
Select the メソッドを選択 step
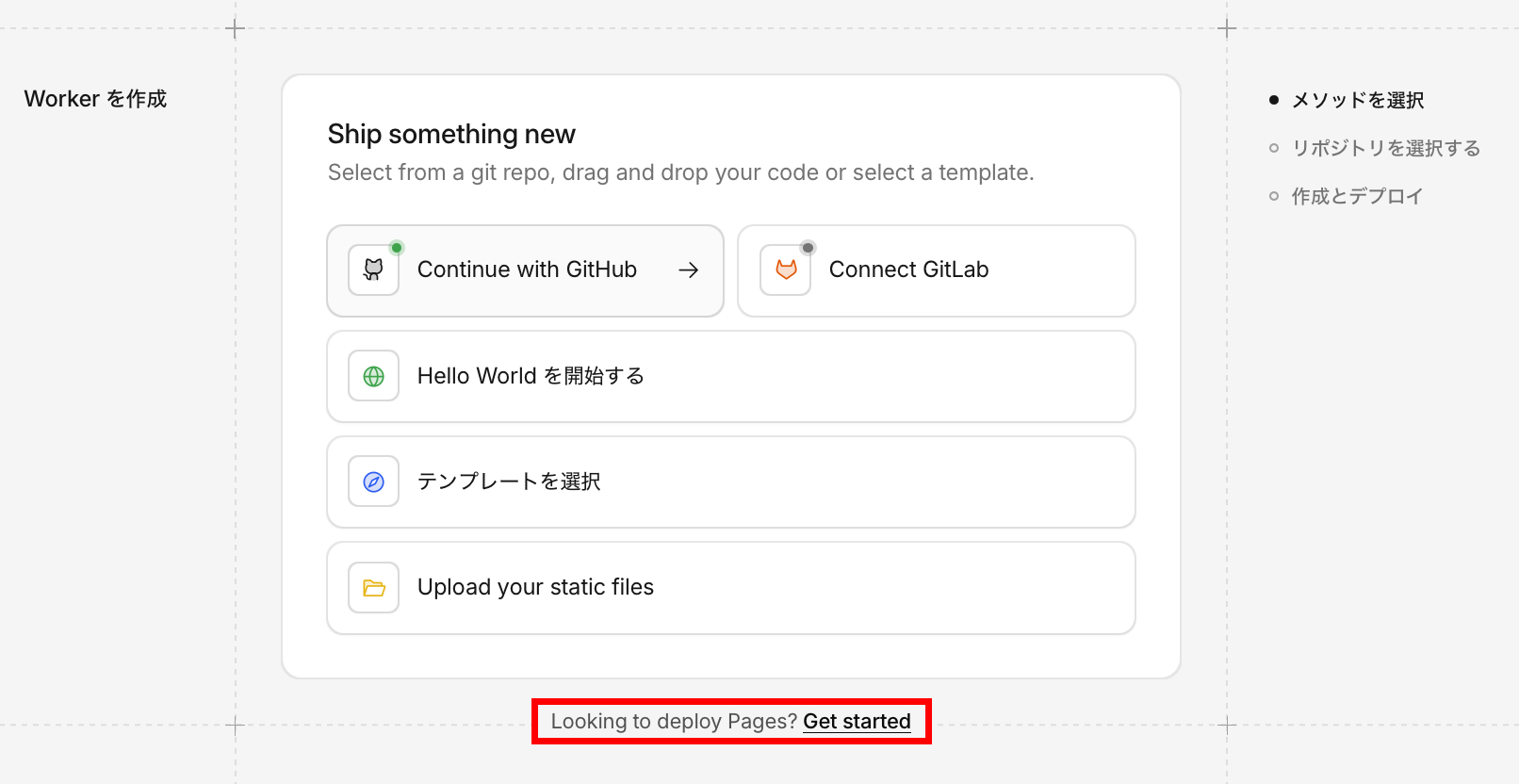1357,100
